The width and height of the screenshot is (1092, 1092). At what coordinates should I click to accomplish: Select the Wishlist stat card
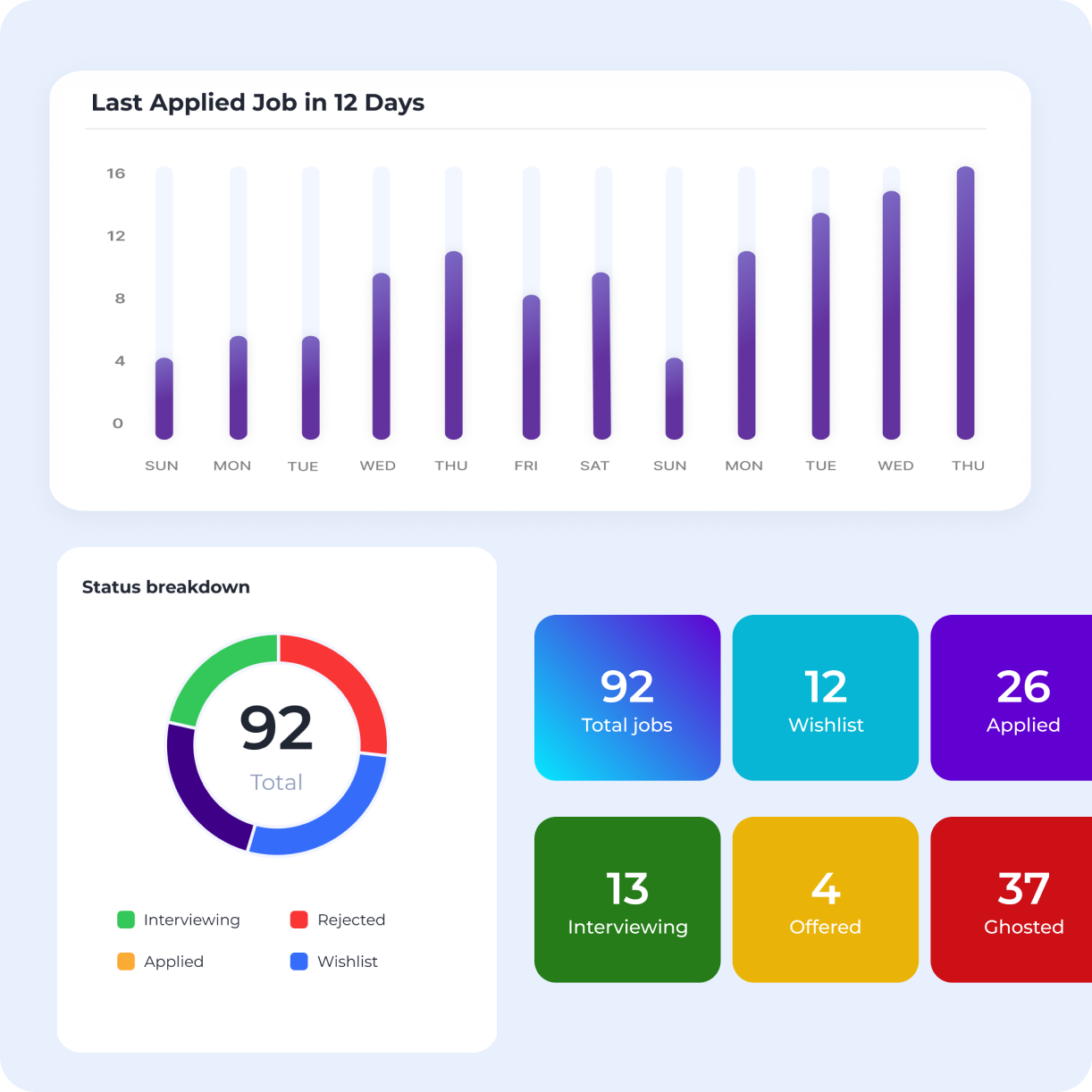coord(825,697)
